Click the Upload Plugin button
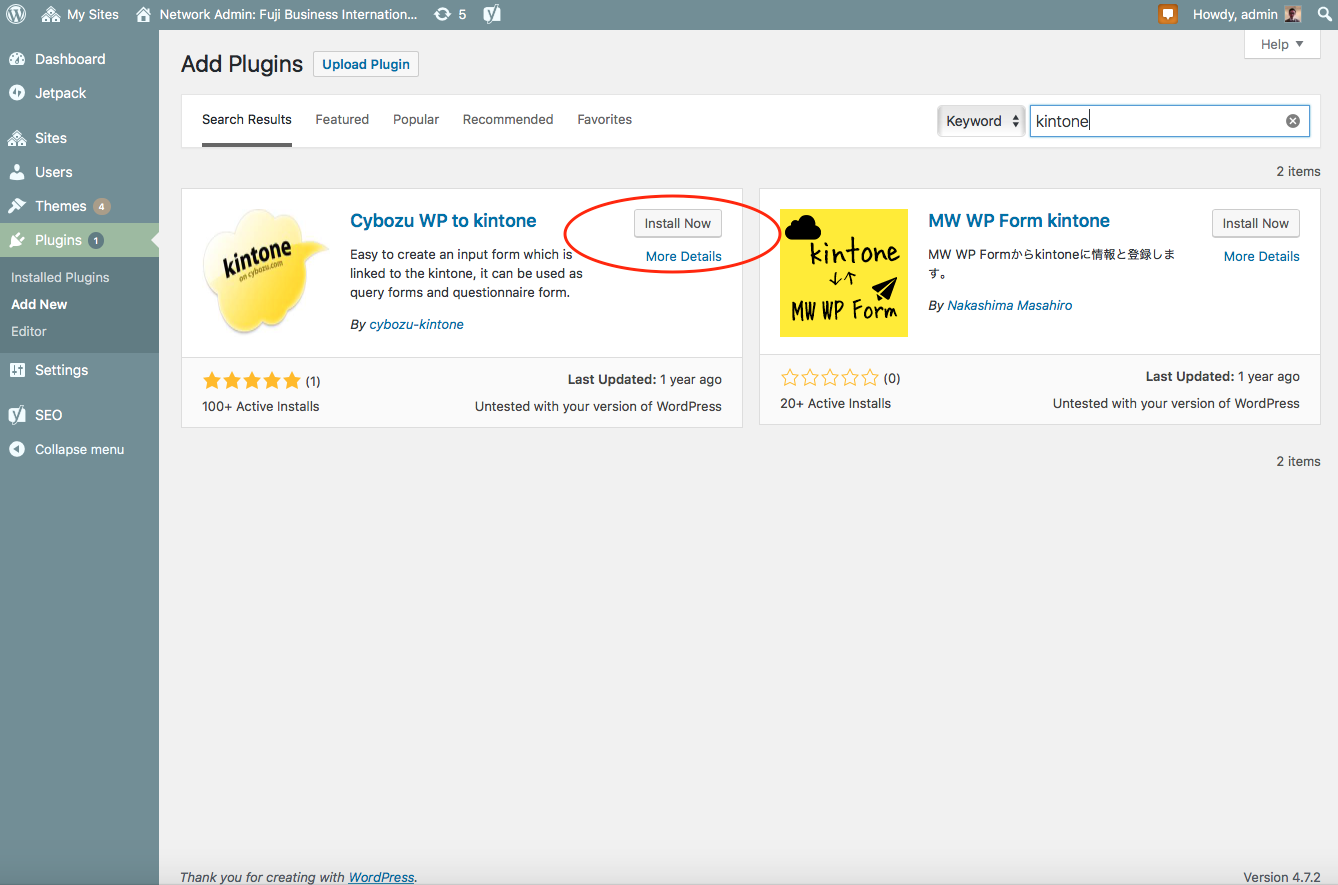The width and height of the screenshot is (1338, 885). (365, 64)
